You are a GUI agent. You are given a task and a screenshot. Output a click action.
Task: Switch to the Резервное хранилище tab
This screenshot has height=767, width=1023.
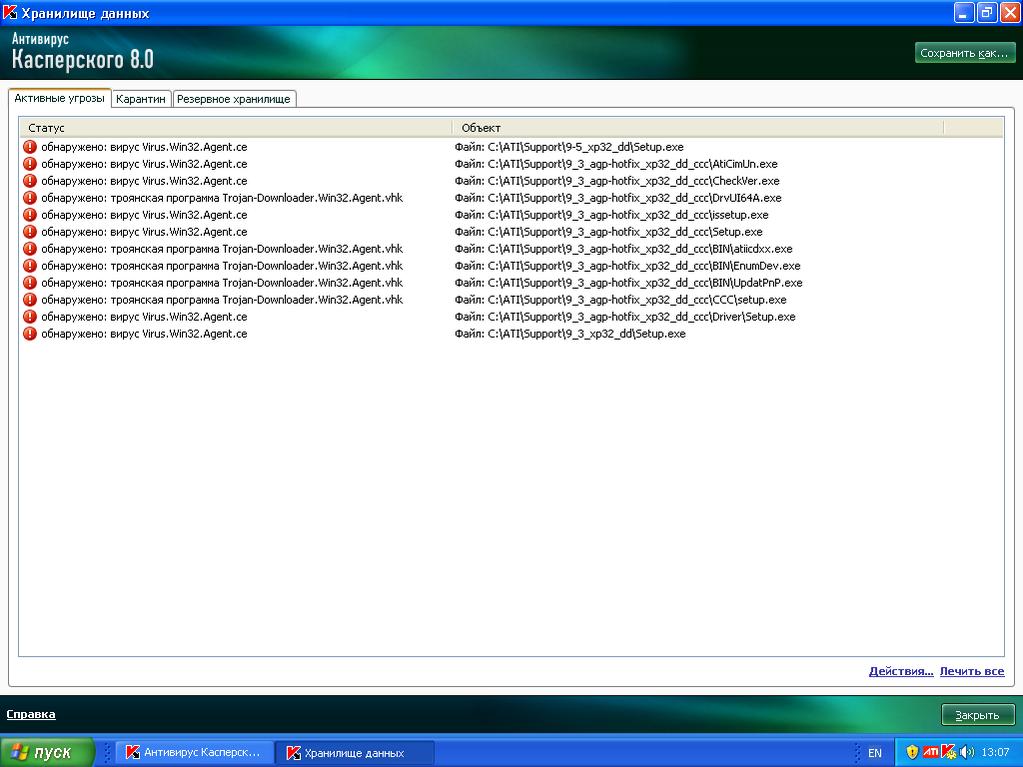(x=234, y=99)
